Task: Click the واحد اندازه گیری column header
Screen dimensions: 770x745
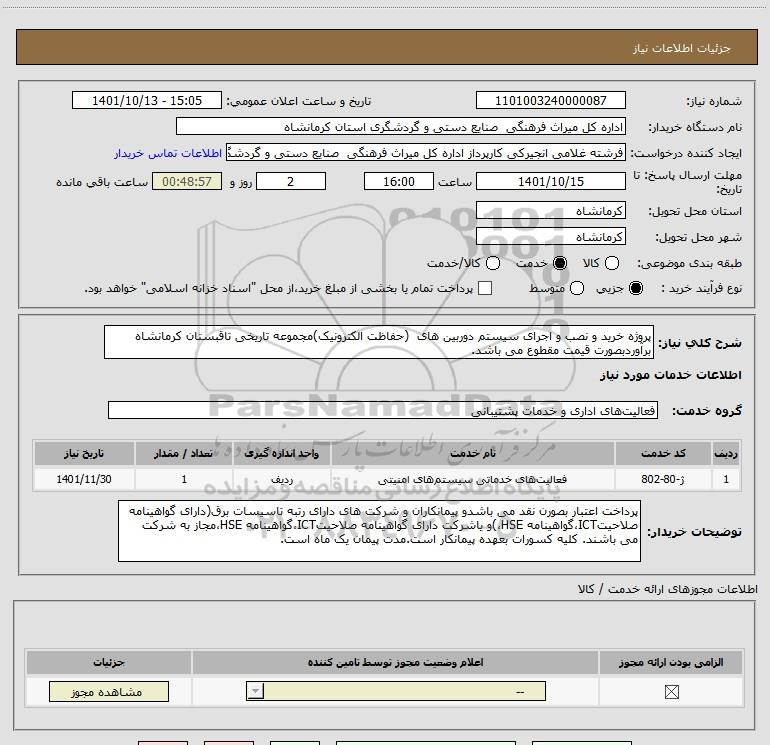Action: point(281,453)
